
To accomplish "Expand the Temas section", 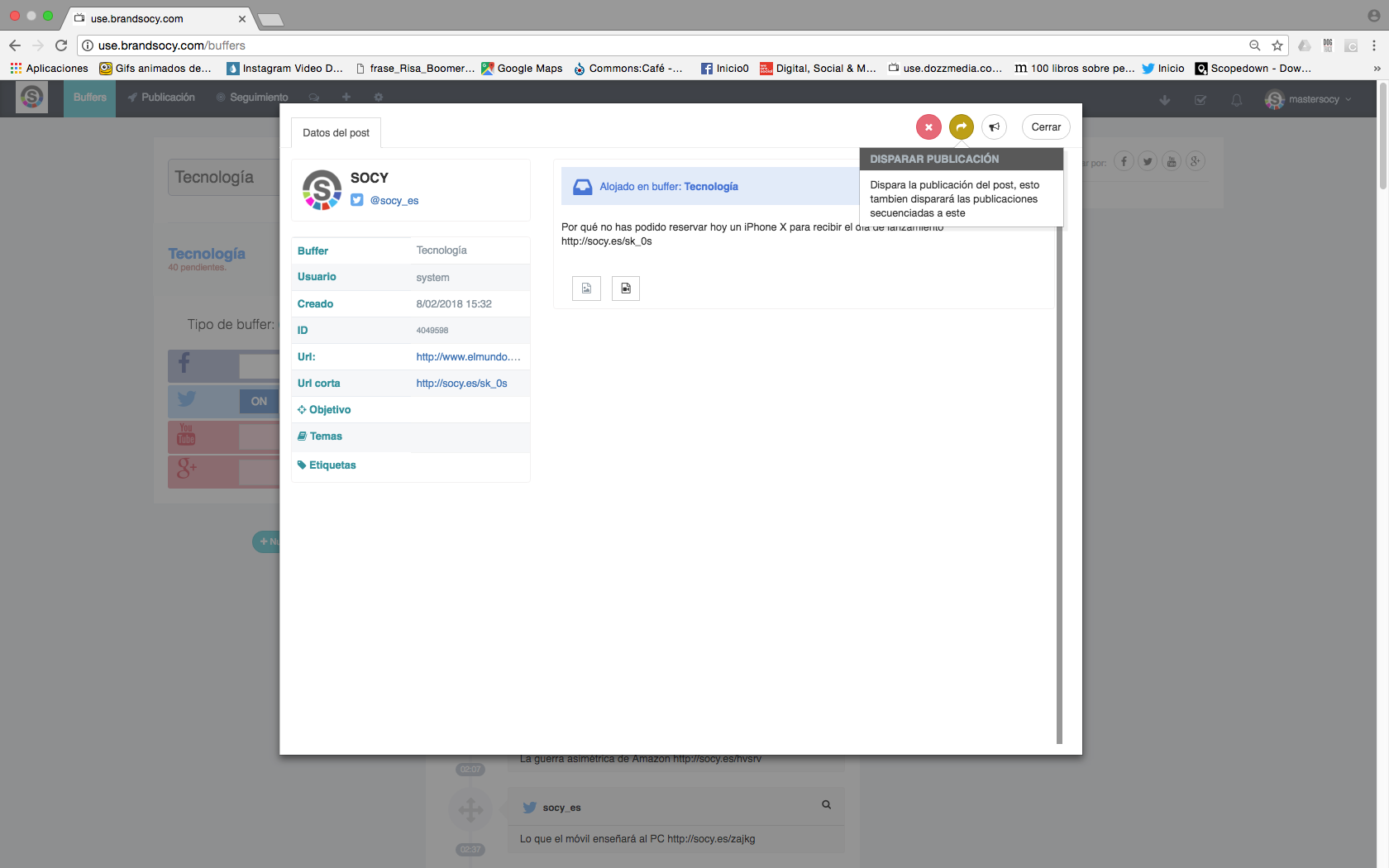I will tap(320, 436).
